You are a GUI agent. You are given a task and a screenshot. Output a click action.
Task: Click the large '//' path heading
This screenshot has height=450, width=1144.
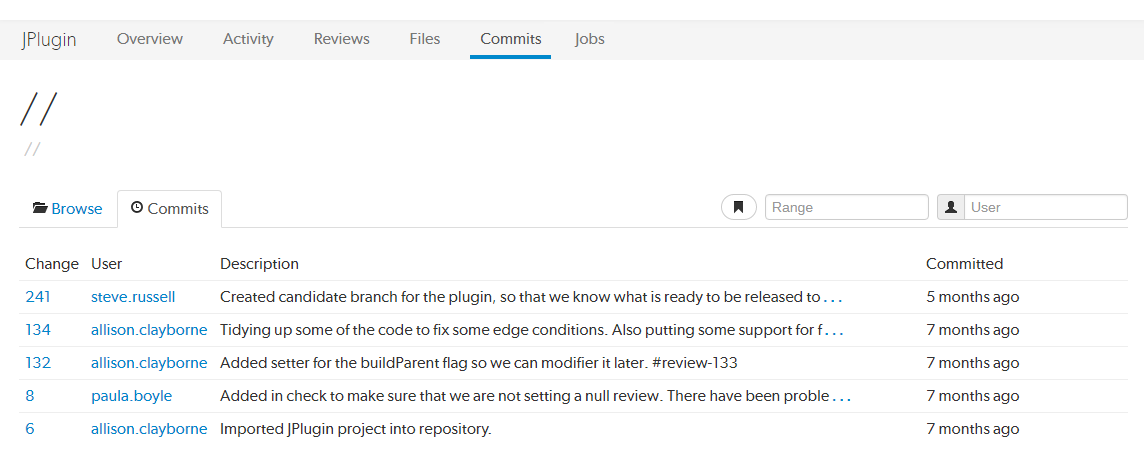point(38,109)
